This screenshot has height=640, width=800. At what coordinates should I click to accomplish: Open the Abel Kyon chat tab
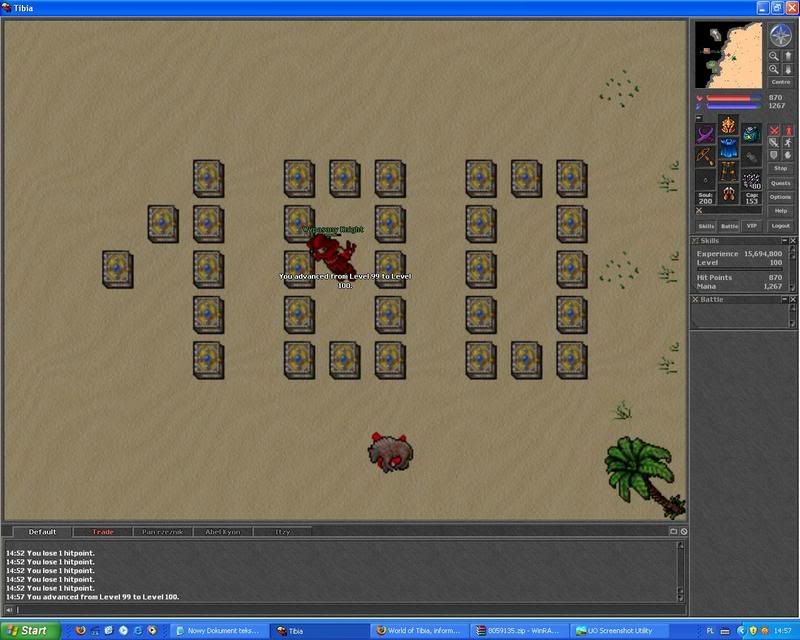pyautogui.click(x=222, y=532)
